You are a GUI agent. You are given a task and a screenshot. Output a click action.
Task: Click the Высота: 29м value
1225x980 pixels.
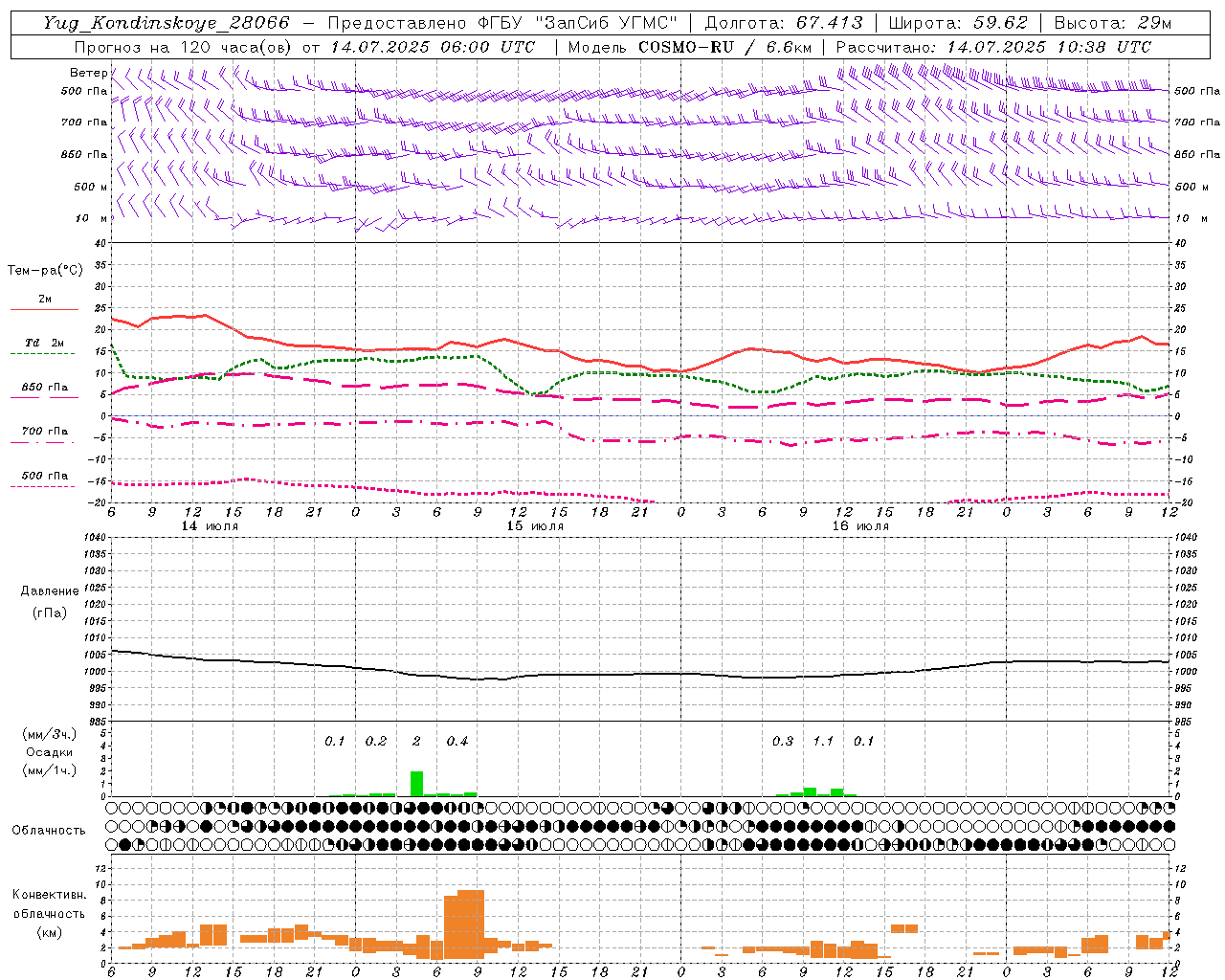pyautogui.click(x=1112, y=23)
